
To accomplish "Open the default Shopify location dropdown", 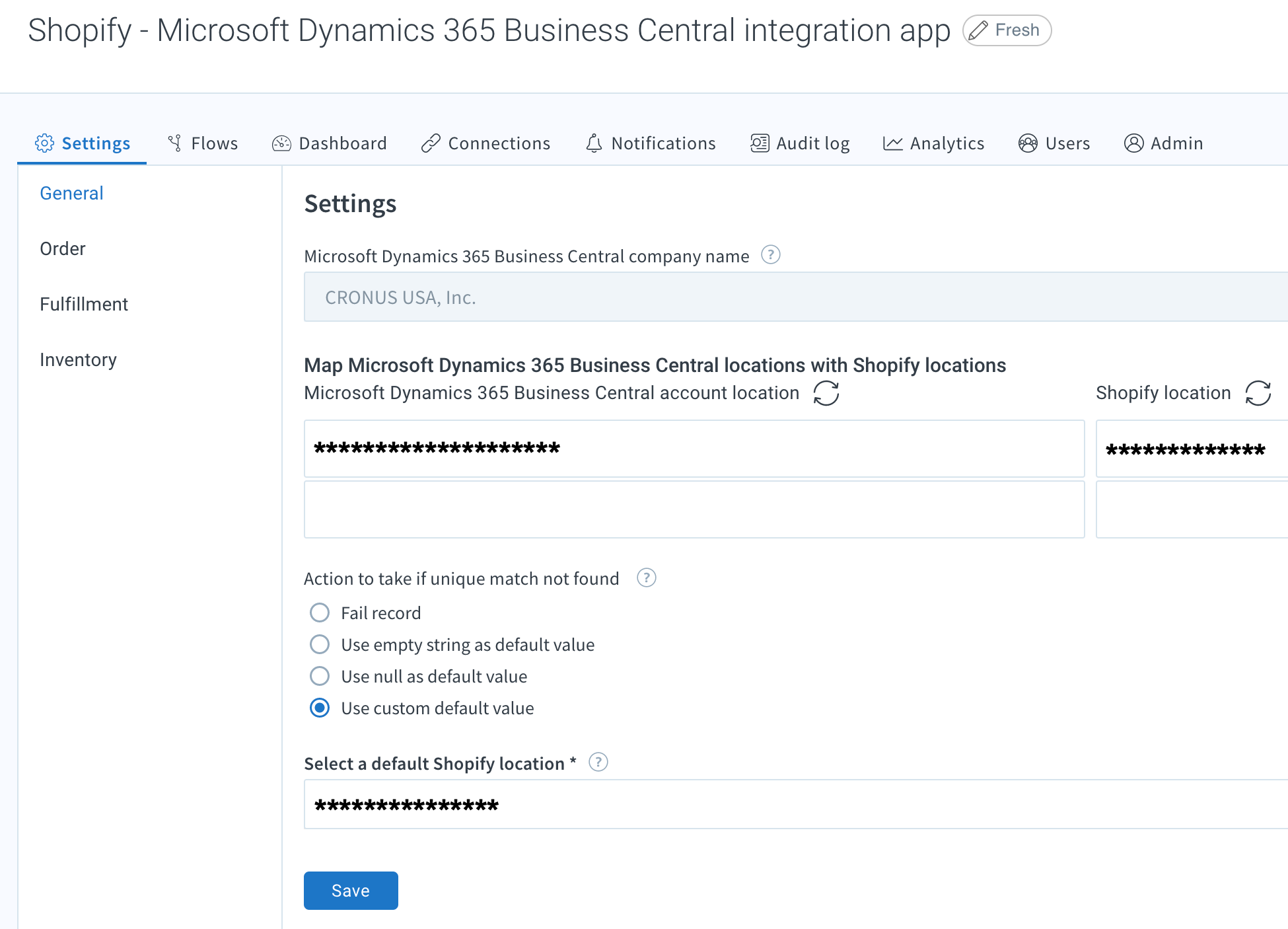I will click(x=796, y=804).
